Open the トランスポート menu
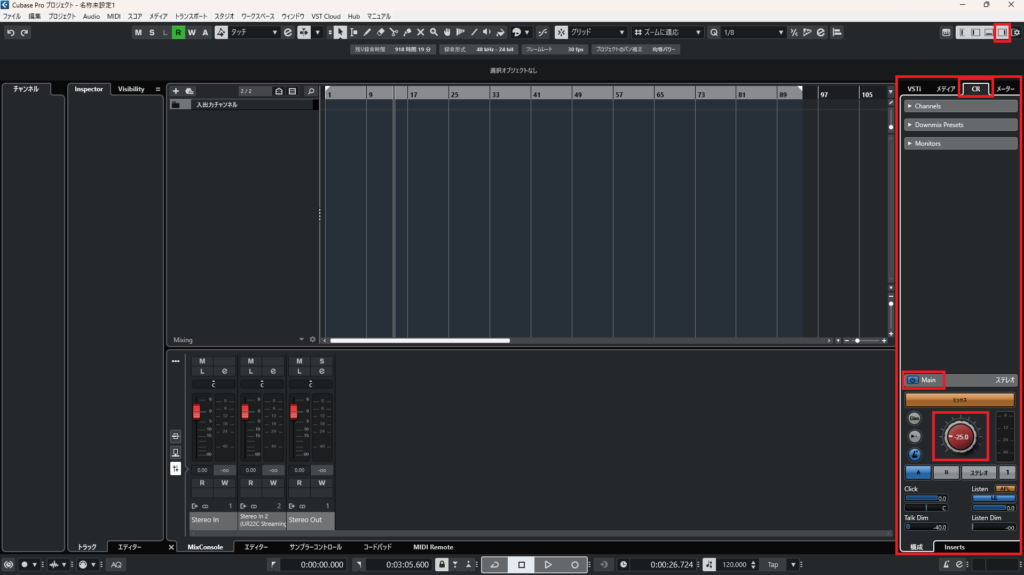 191,16
